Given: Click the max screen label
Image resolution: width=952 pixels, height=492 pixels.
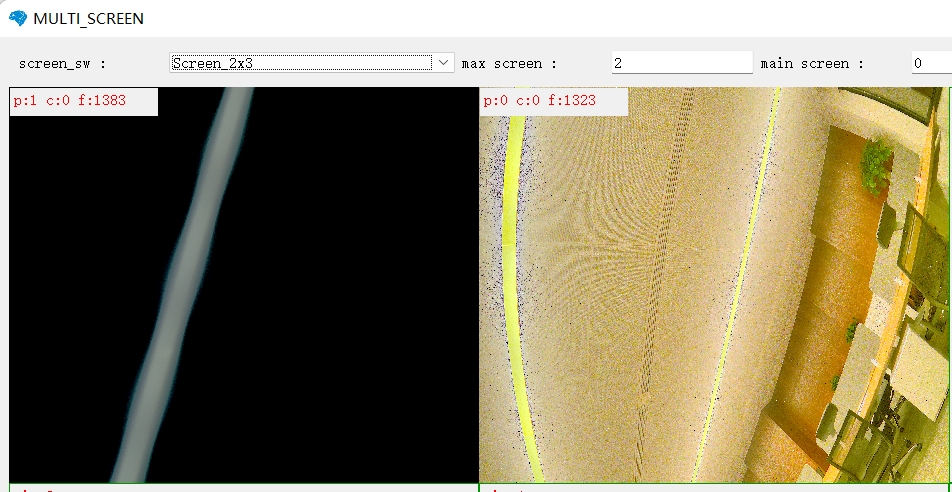Looking at the screenshot, I should 502,64.
